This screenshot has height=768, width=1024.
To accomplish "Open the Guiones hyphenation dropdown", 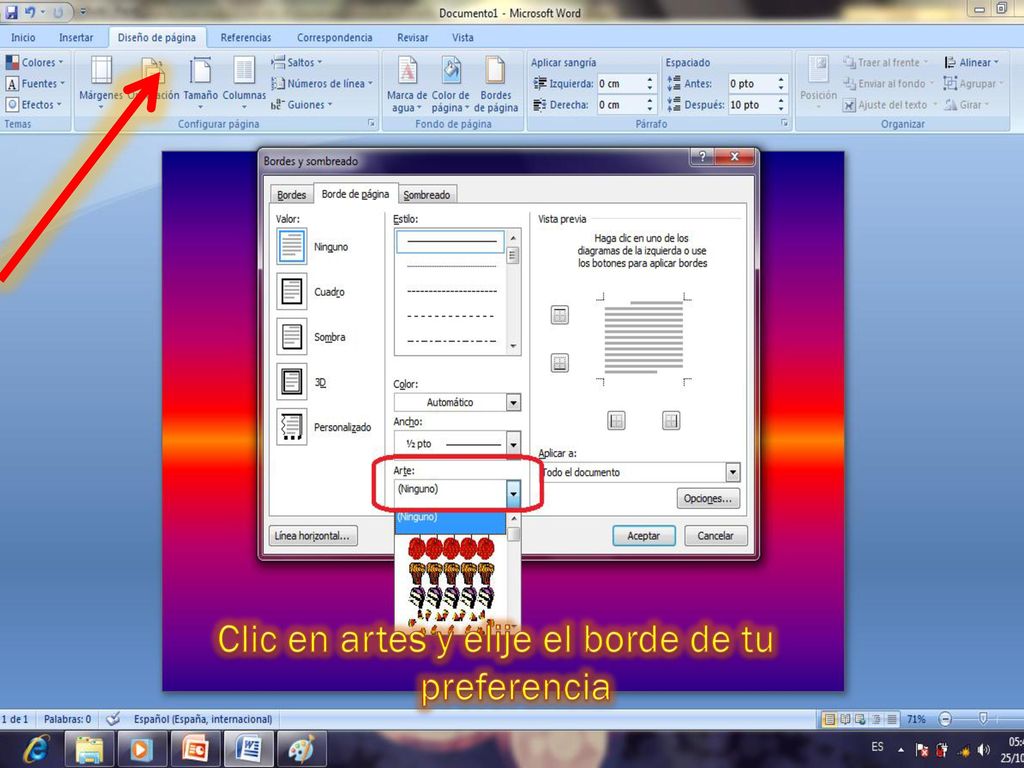I will click(x=302, y=104).
